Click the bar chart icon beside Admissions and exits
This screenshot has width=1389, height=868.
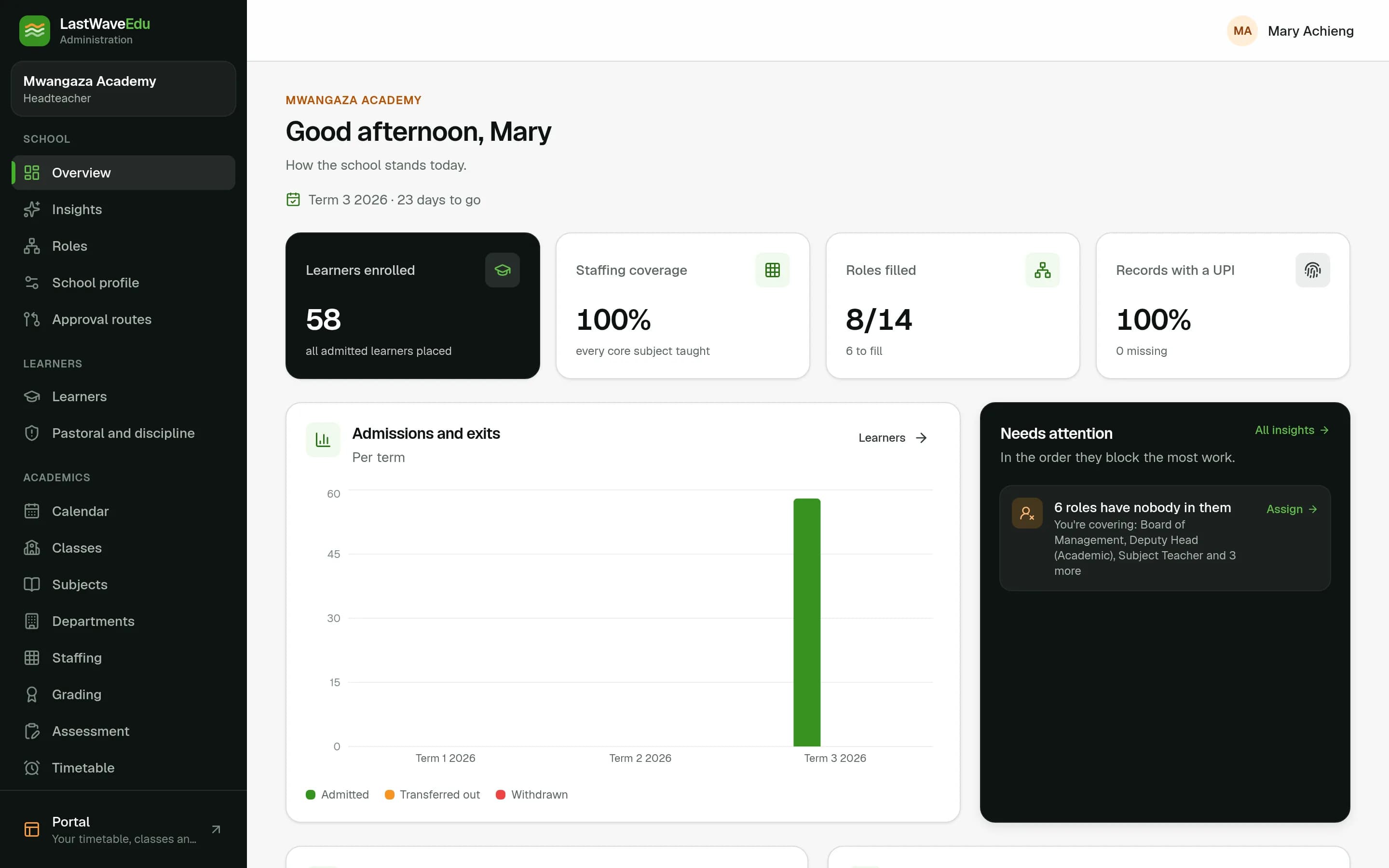(323, 440)
